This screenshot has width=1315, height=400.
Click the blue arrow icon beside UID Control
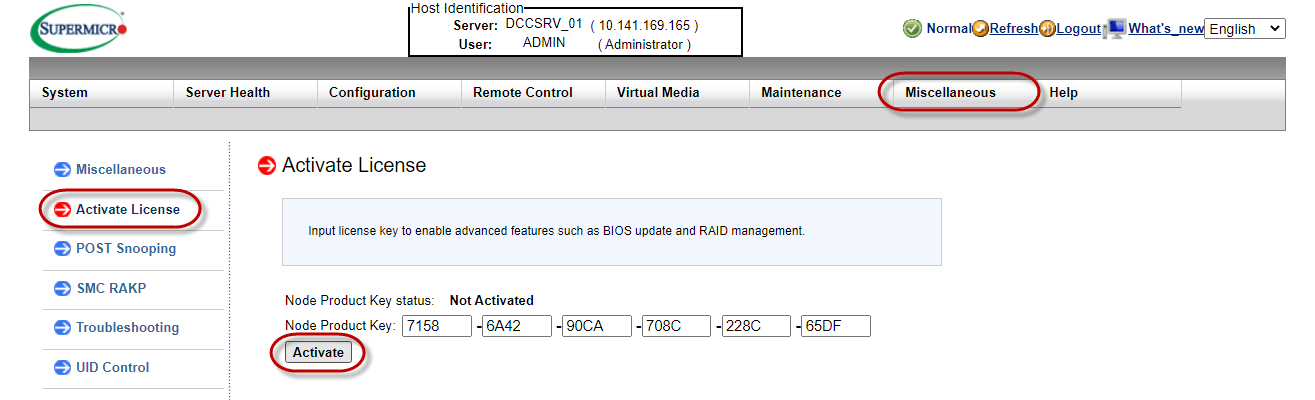coord(62,368)
